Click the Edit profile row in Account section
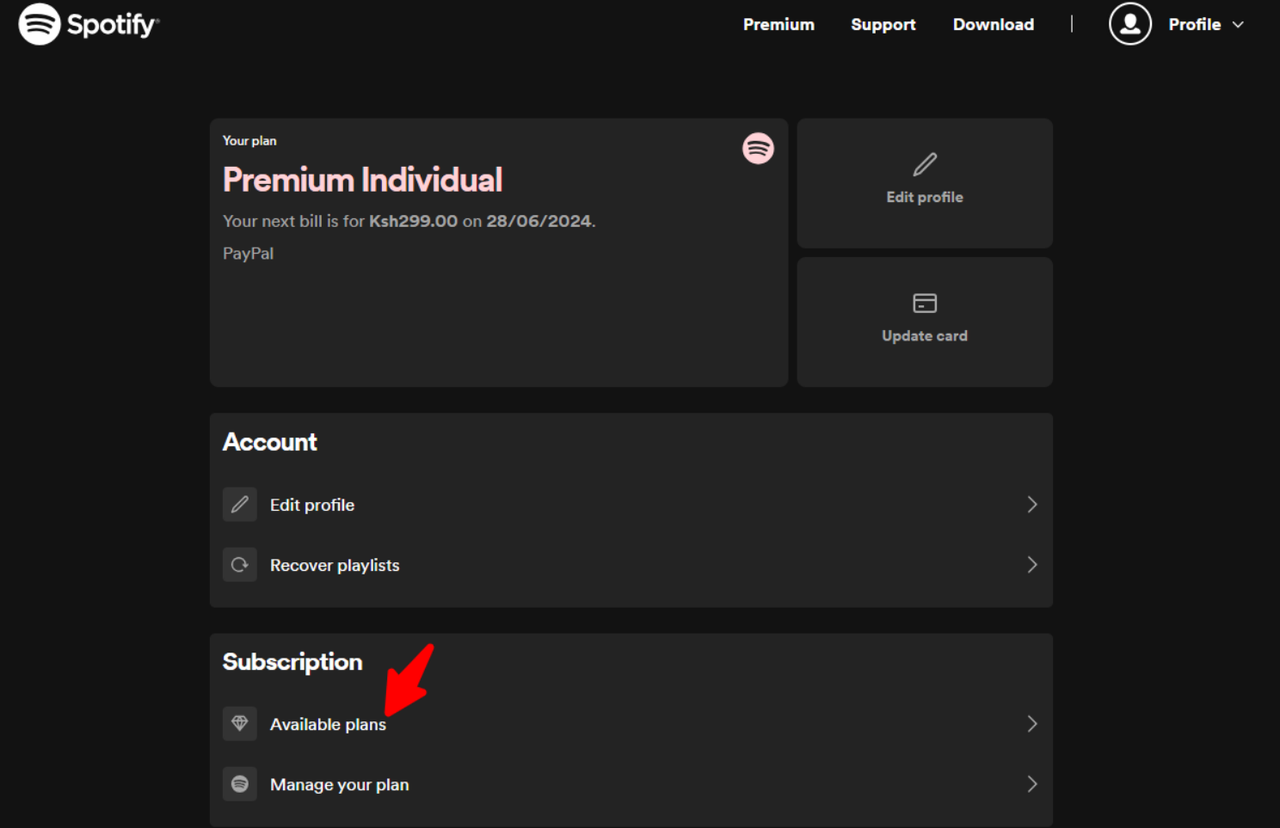The height and width of the screenshot is (828, 1280). pyautogui.click(x=312, y=504)
